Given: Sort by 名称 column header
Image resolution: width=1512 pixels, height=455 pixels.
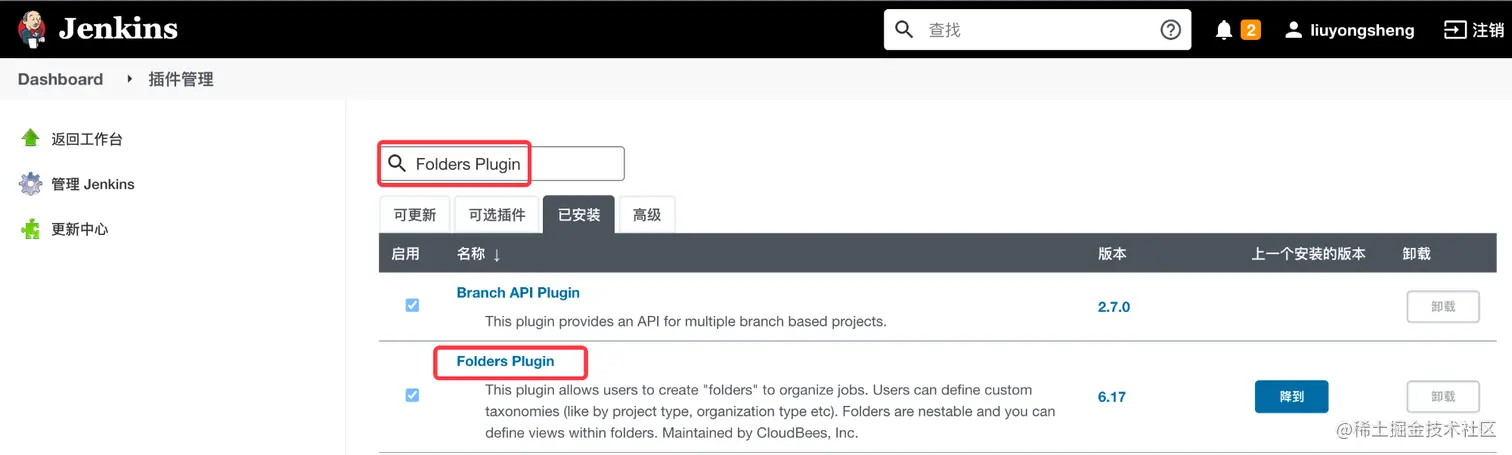Looking at the screenshot, I should click(x=479, y=254).
